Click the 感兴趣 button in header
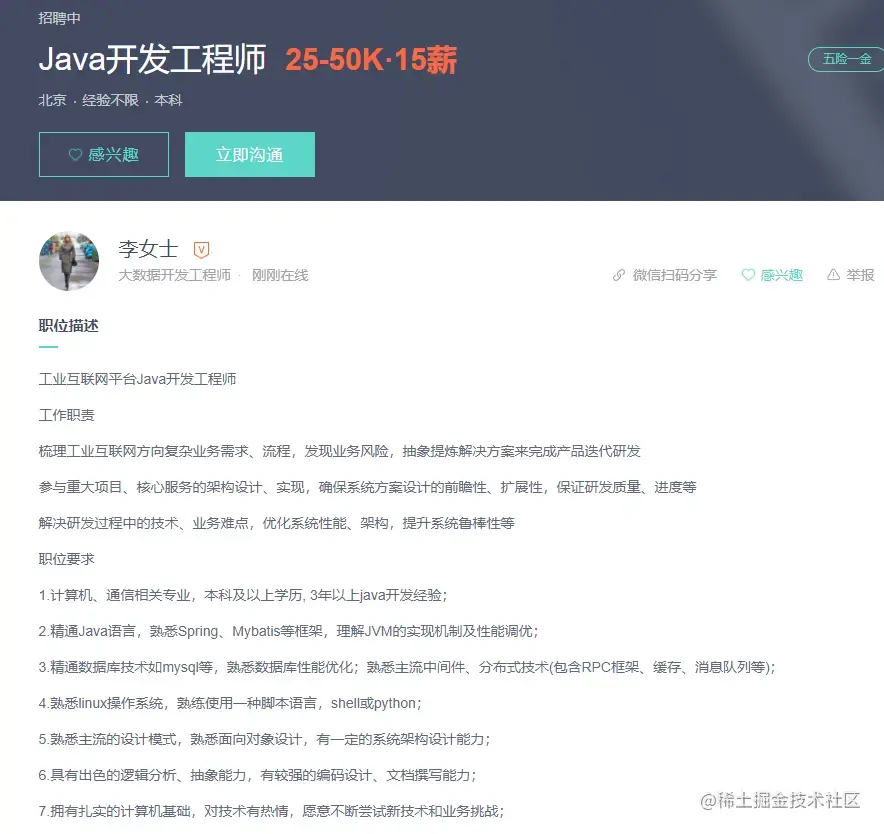 tap(104, 155)
